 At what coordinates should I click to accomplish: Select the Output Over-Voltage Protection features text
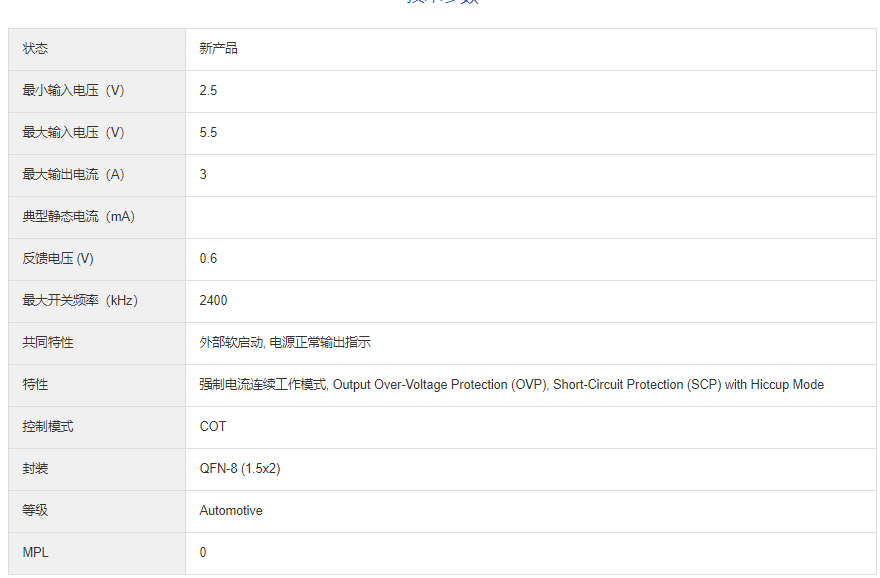click(x=511, y=385)
